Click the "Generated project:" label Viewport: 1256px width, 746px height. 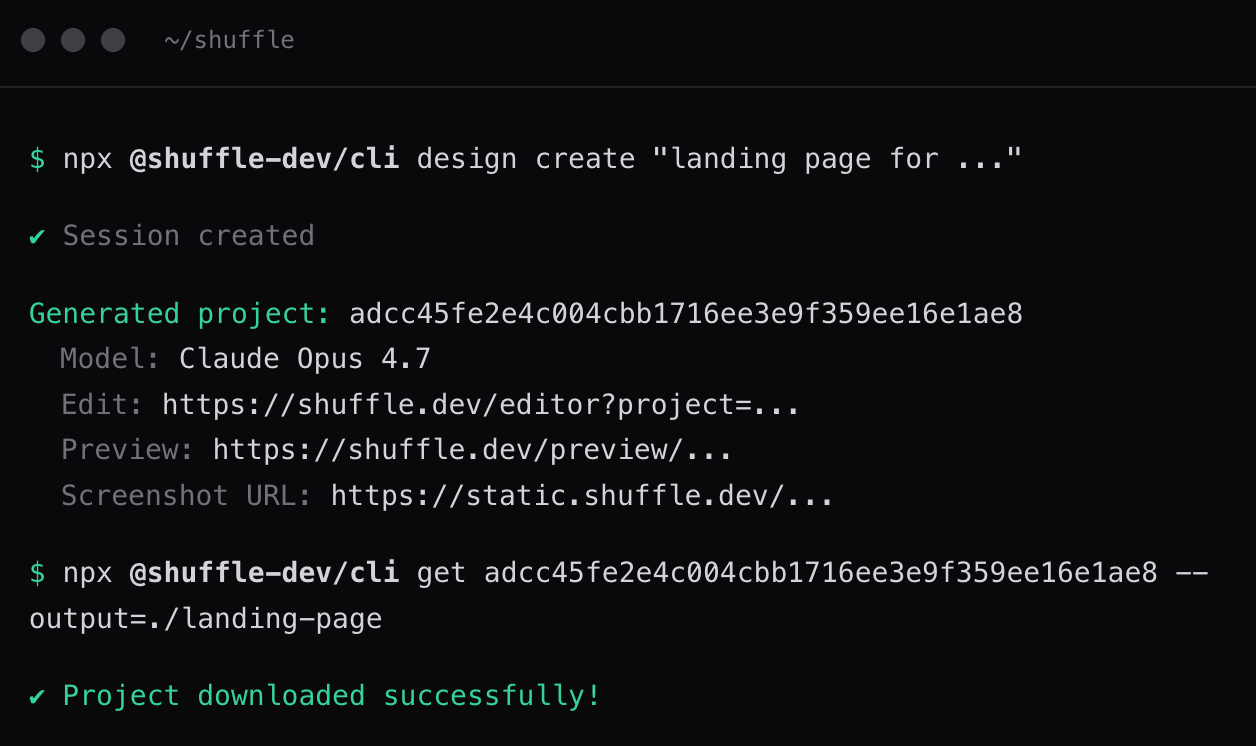(x=180, y=314)
